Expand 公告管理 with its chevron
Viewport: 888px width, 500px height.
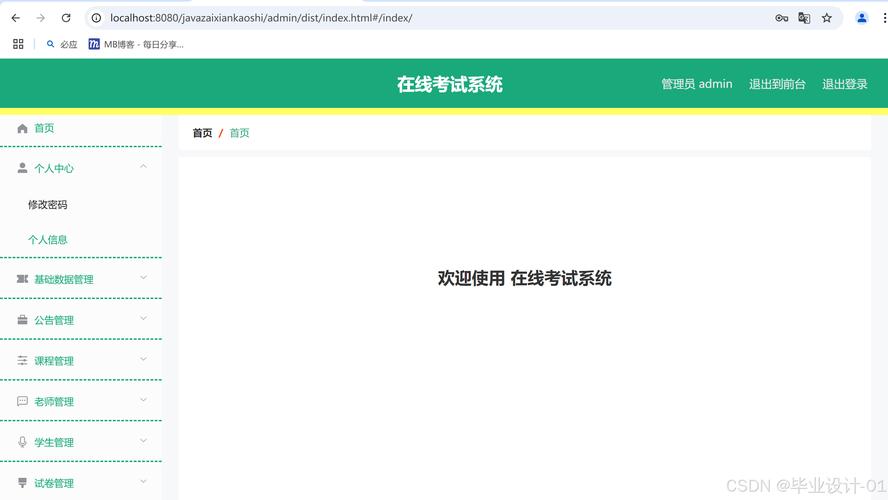tap(143, 318)
